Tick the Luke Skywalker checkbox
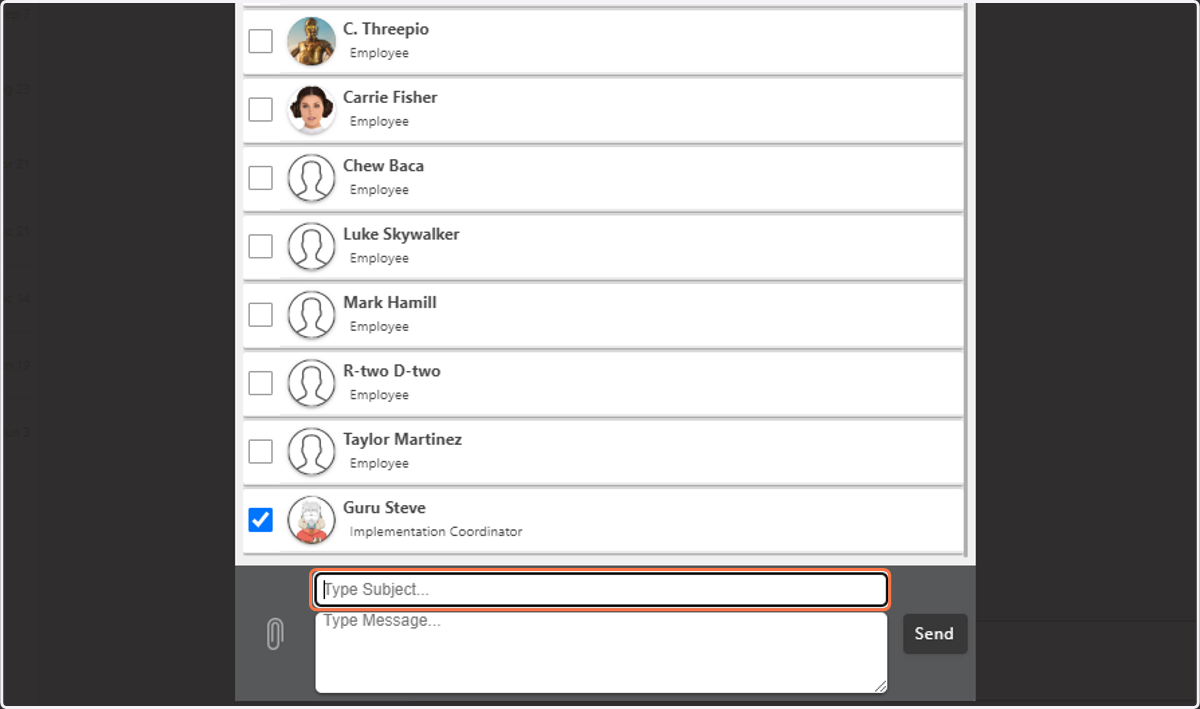Image resolution: width=1200 pixels, height=709 pixels. [260, 246]
